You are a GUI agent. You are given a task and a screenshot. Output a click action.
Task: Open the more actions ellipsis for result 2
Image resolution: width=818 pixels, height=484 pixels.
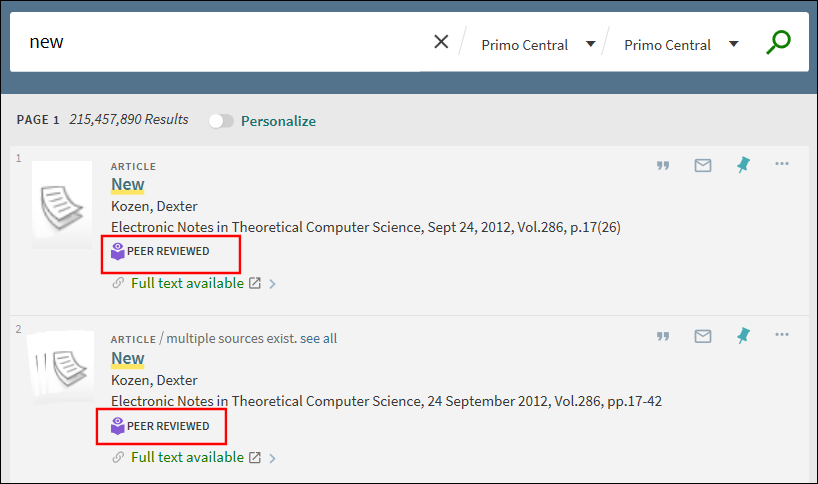(782, 336)
